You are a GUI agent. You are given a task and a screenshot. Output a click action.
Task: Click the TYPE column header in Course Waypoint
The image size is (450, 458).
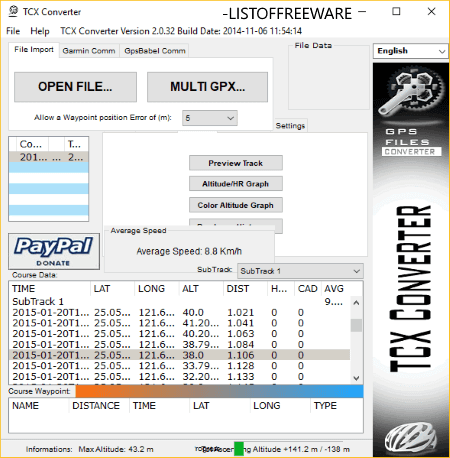coord(337,406)
